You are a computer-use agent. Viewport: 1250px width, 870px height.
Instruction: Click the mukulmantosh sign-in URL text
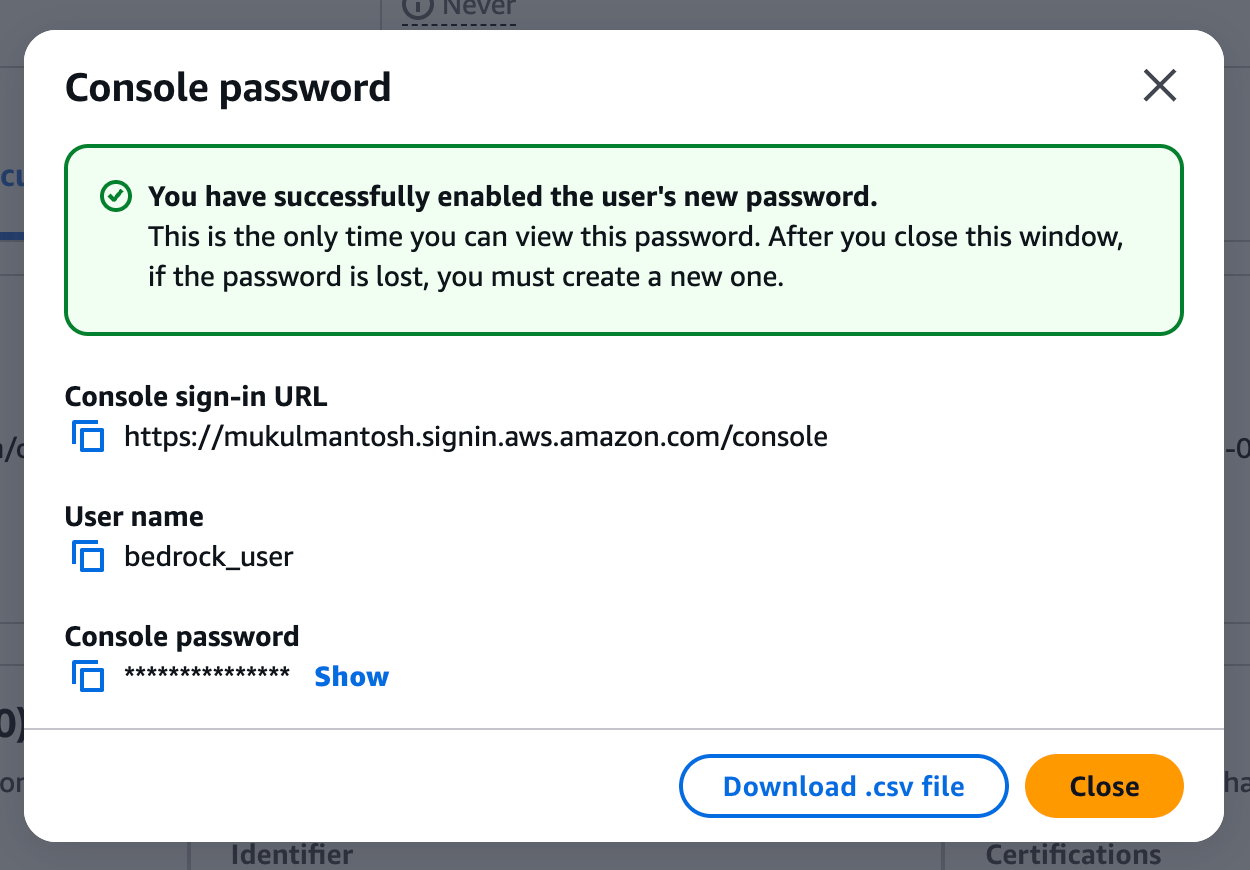coord(475,437)
